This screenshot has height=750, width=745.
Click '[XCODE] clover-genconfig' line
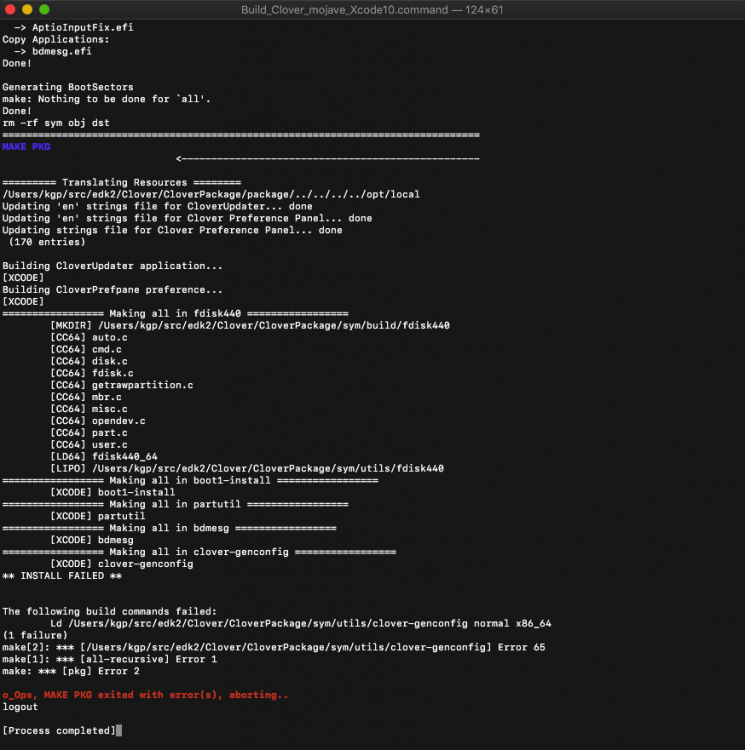[x=122, y=564]
